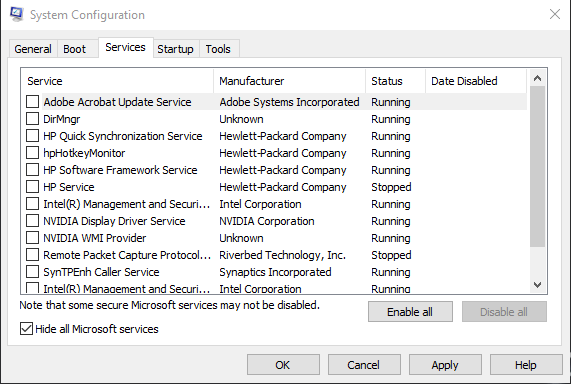Enable HP Quick Synchronization Service checkbox
Image resolution: width=571 pixels, height=384 pixels.
(32, 136)
